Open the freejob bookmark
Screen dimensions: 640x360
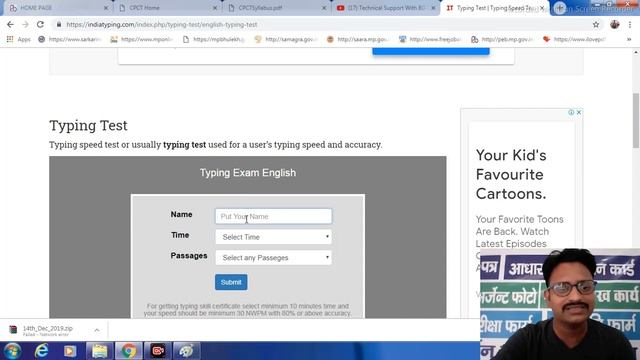430,39
